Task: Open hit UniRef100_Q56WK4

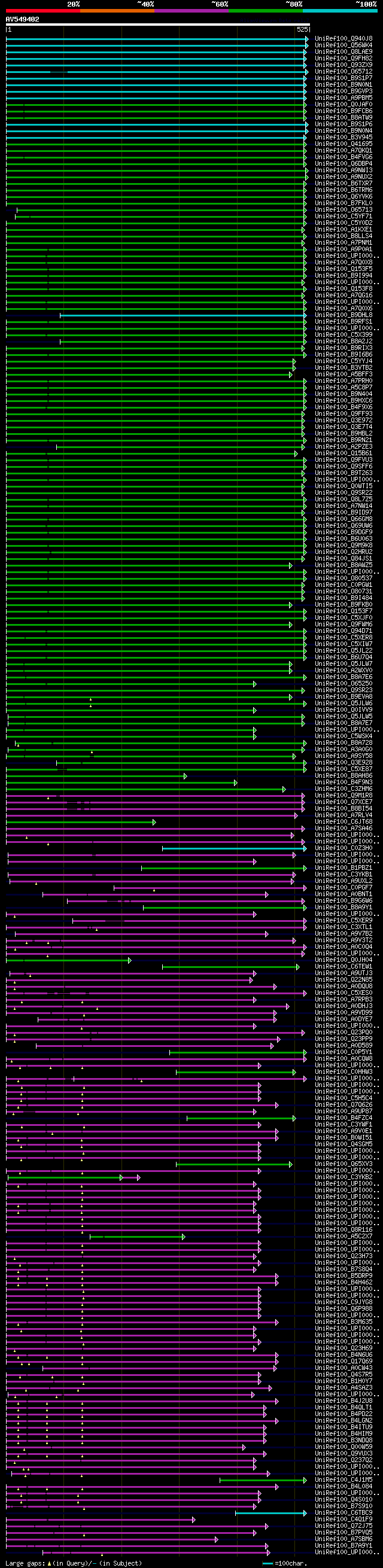Action: pyautogui.click(x=344, y=45)
